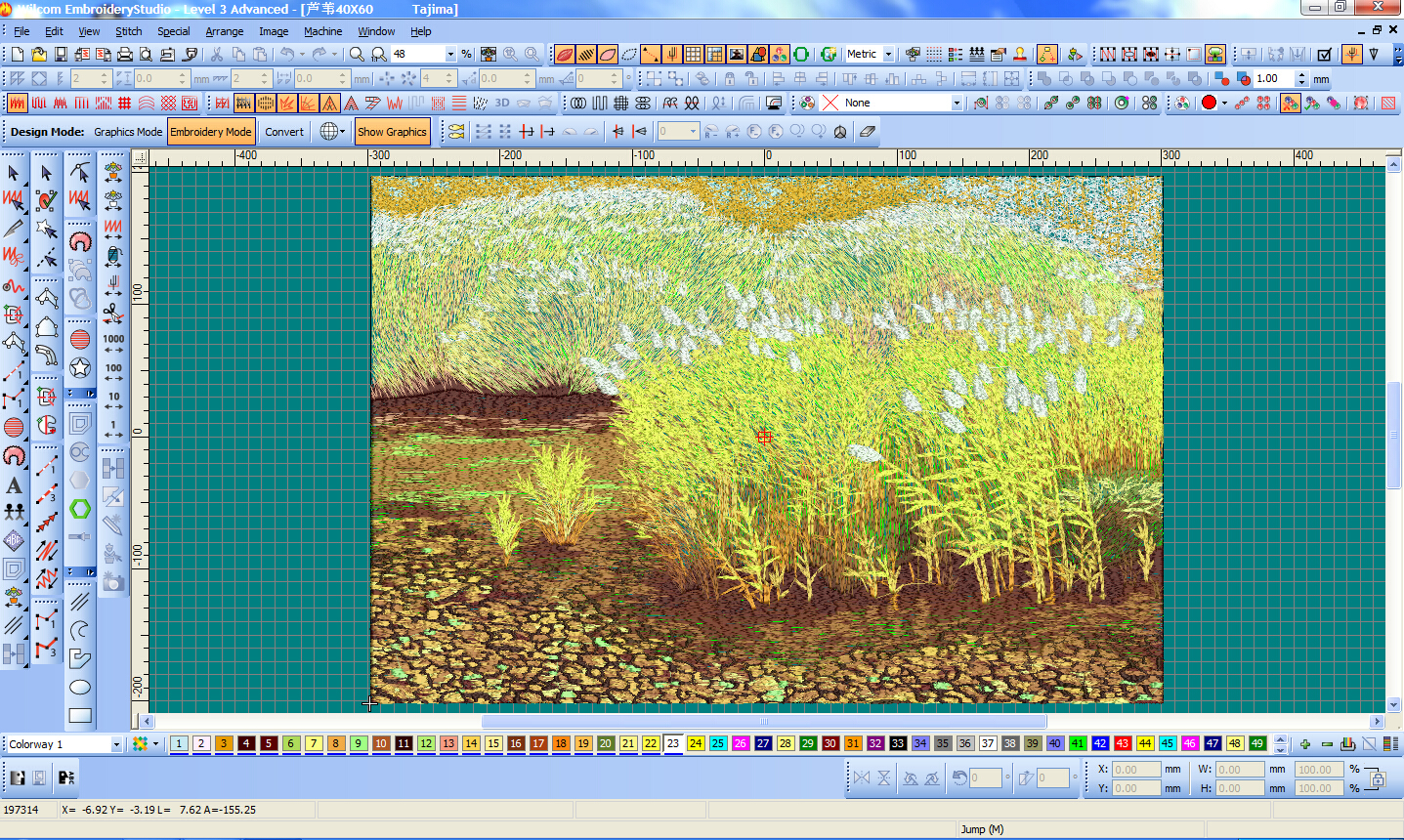Click the Undo arrow icon
Viewport: 1404px width, 840px height.
pyautogui.click(x=287, y=55)
